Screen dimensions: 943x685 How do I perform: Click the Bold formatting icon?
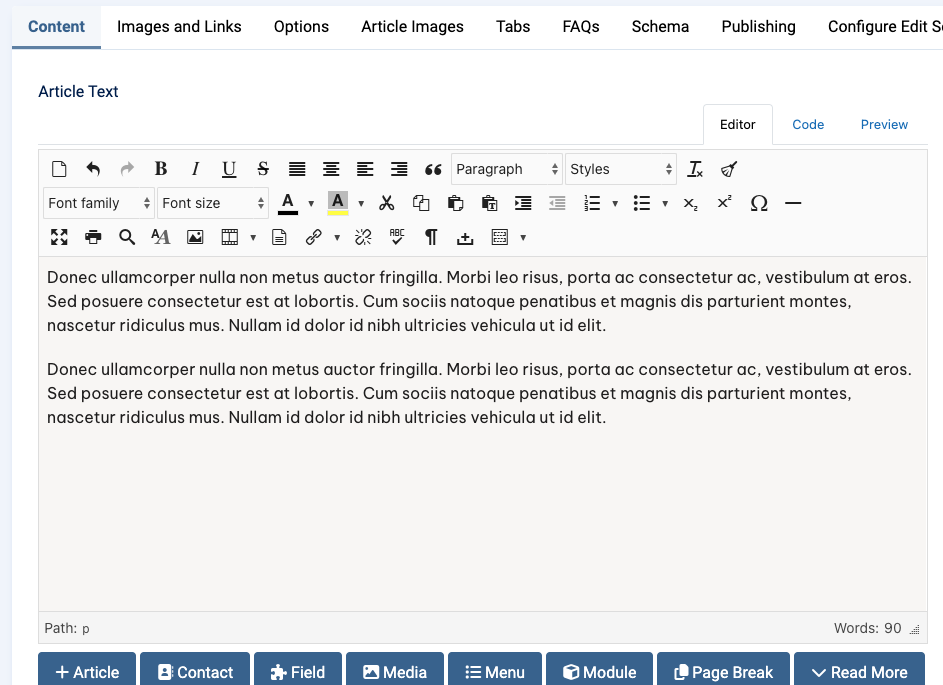(161, 169)
